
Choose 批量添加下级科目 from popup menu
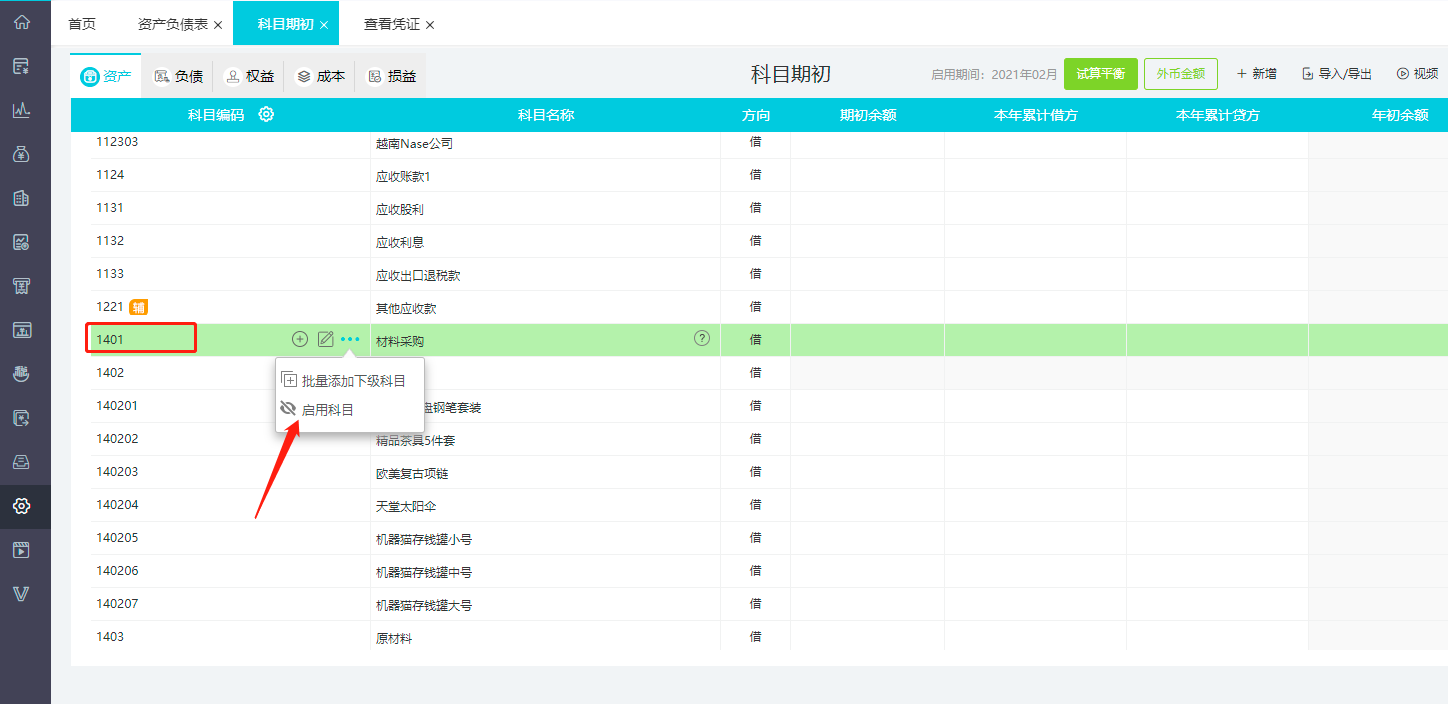coord(343,381)
